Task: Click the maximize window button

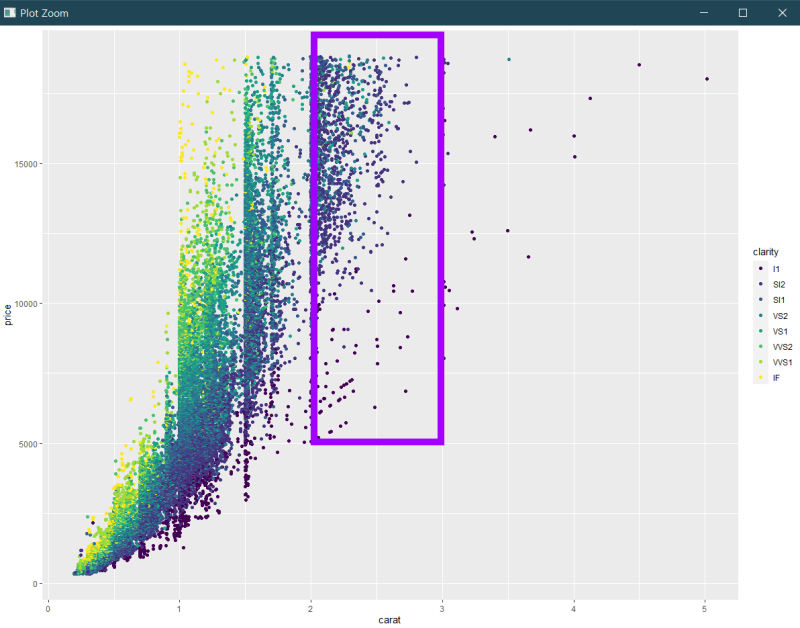Action: (x=741, y=13)
